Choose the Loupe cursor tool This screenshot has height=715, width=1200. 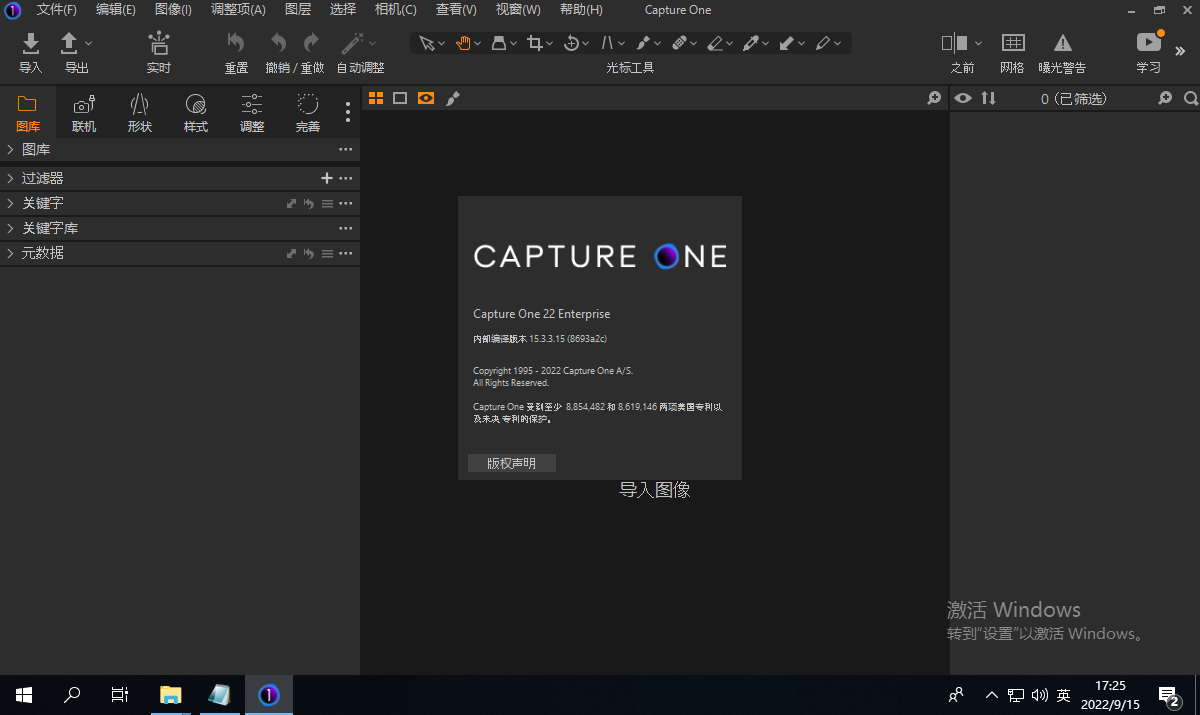[500, 43]
